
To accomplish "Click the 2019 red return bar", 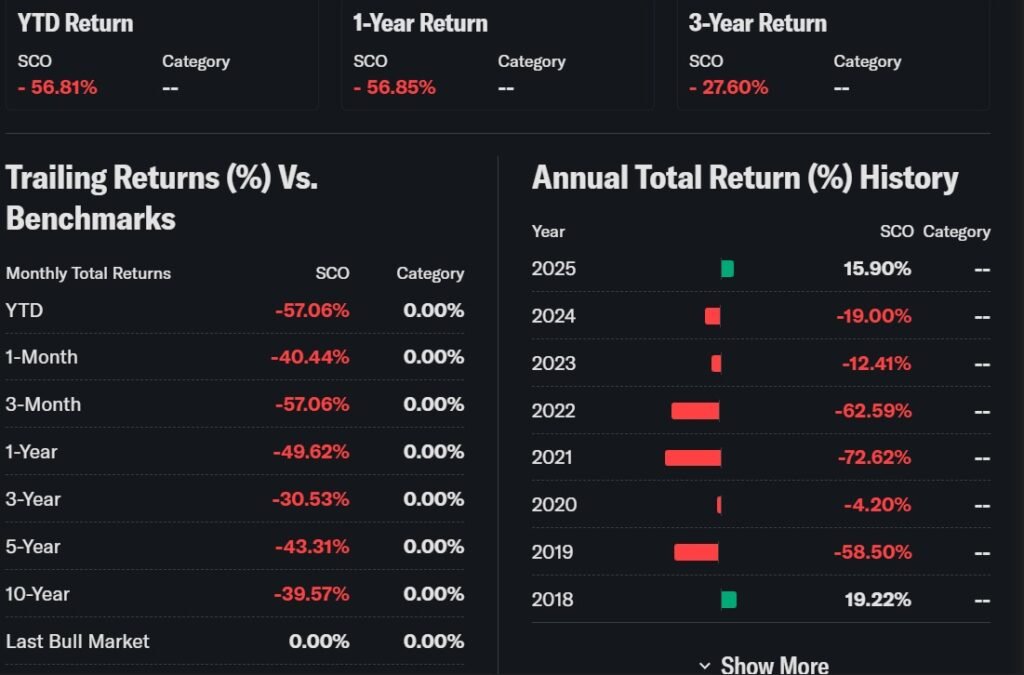I will coord(696,552).
